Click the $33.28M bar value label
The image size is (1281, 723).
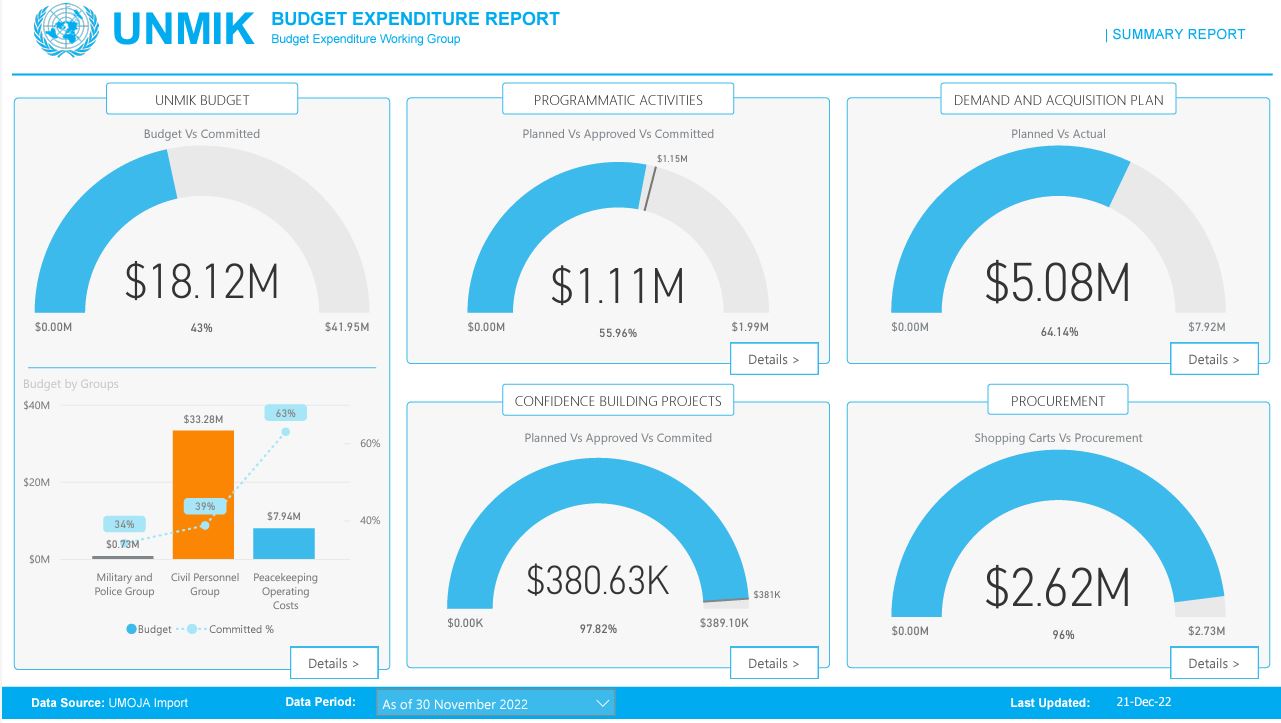click(x=203, y=419)
